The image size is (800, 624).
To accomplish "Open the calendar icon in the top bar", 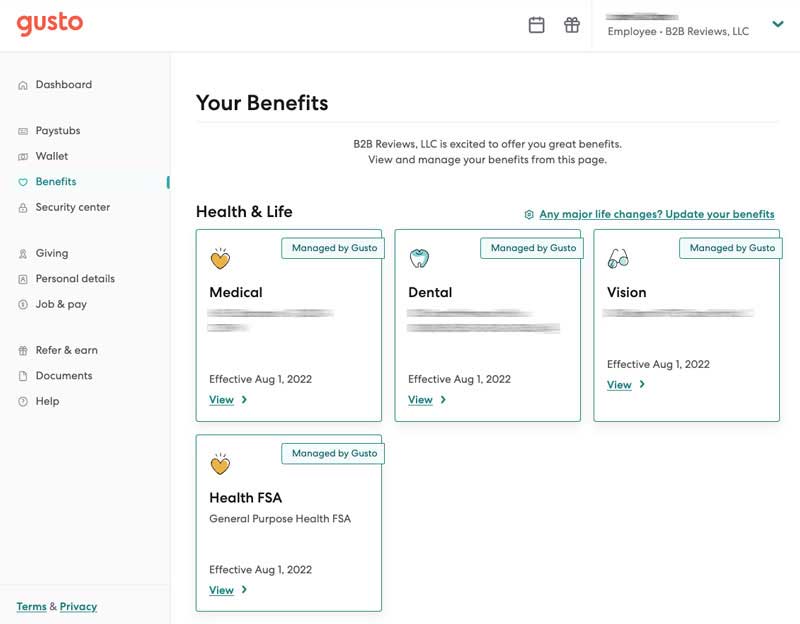I will pyautogui.click(x=537, y=25).
